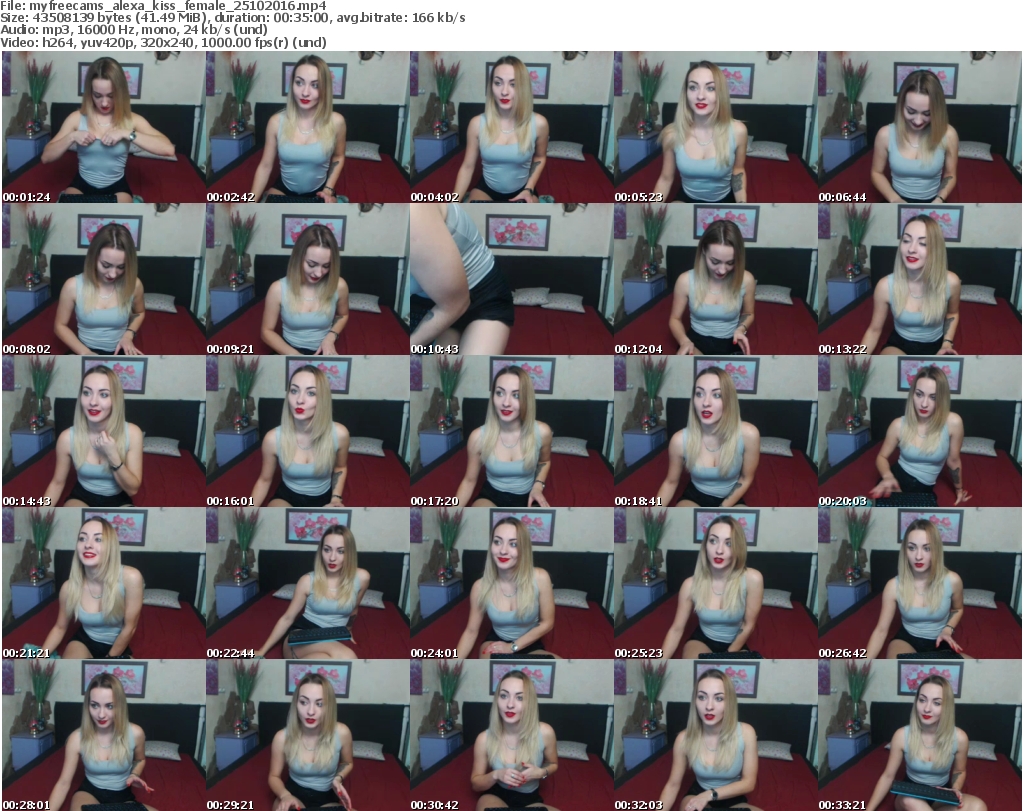Open the thumbnail marked 00:04:02

tap(511, 127)
